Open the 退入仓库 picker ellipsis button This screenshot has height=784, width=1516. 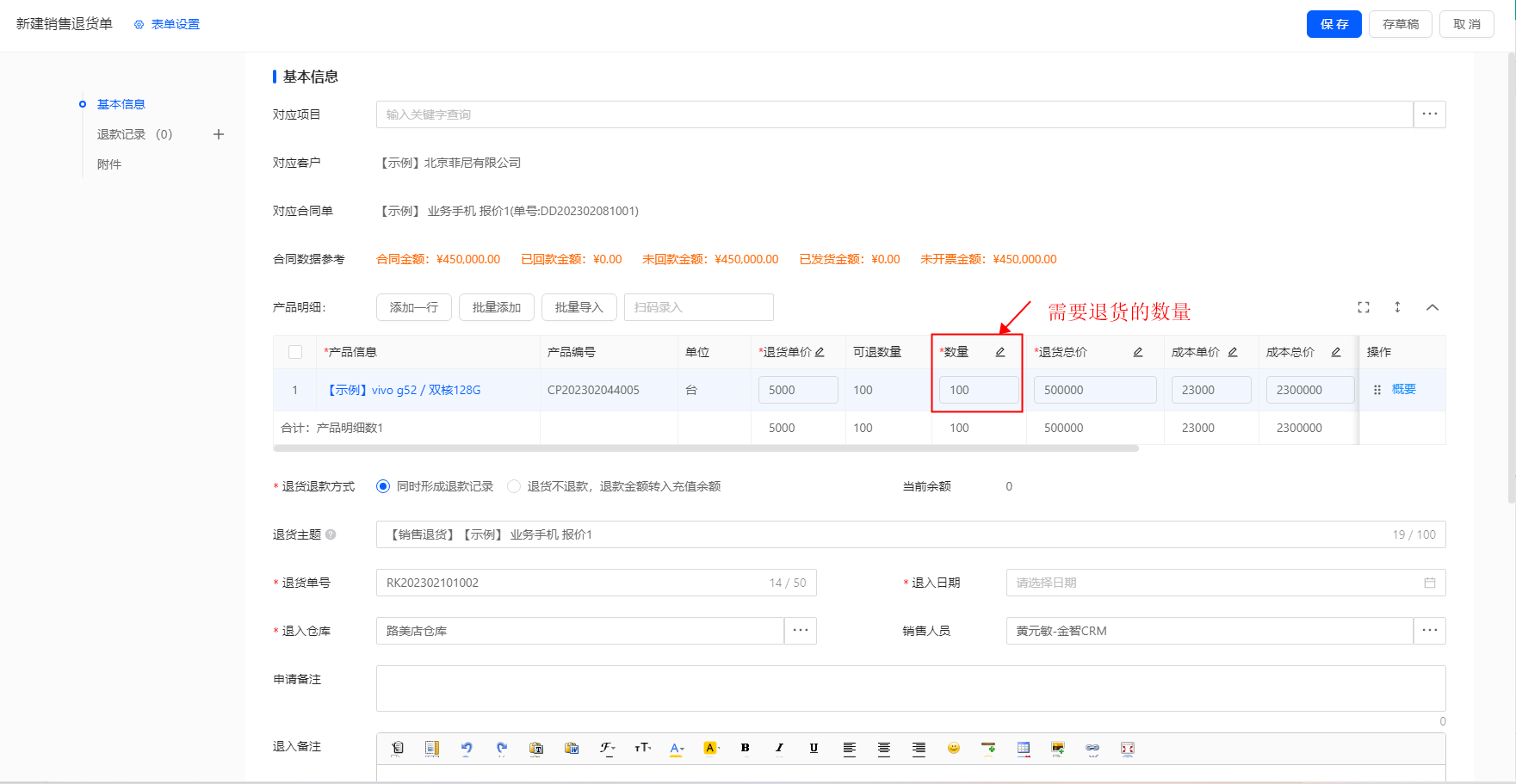(x=801, y=631)
